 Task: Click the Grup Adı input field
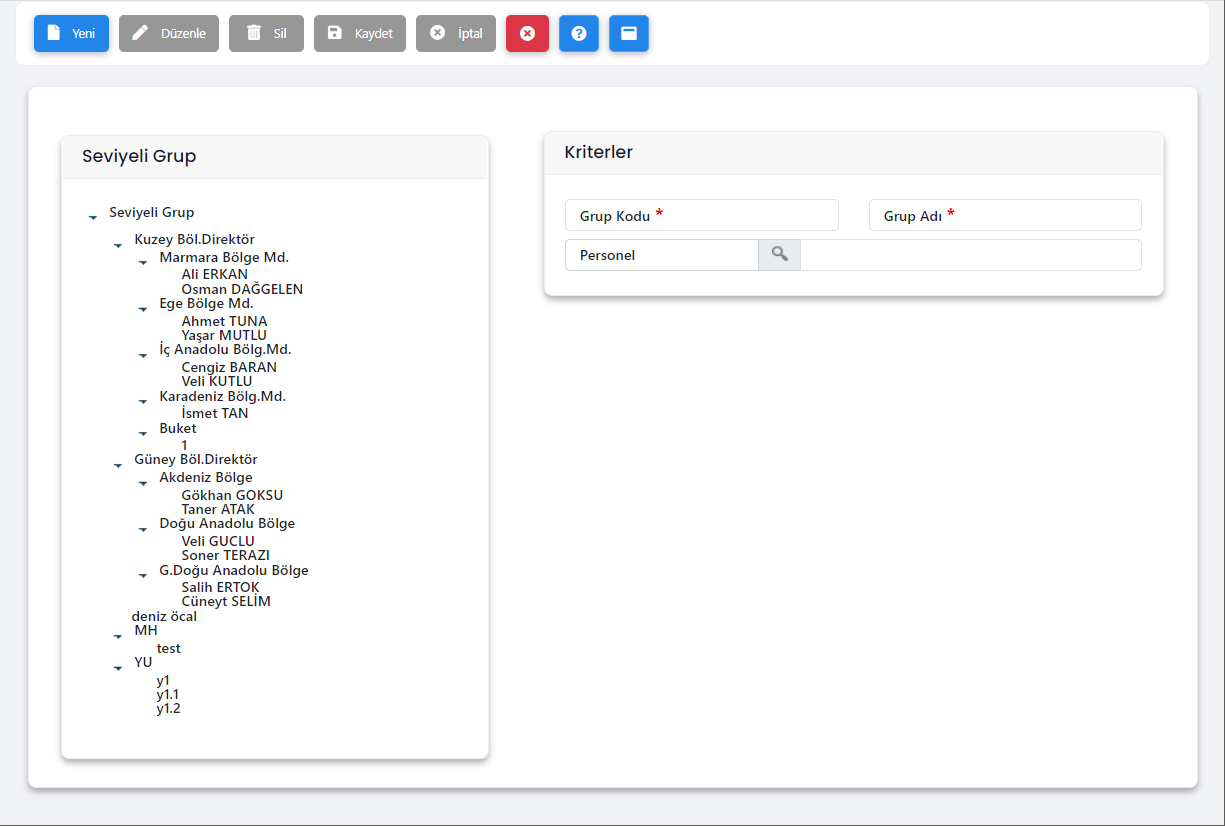[1005, 215]
